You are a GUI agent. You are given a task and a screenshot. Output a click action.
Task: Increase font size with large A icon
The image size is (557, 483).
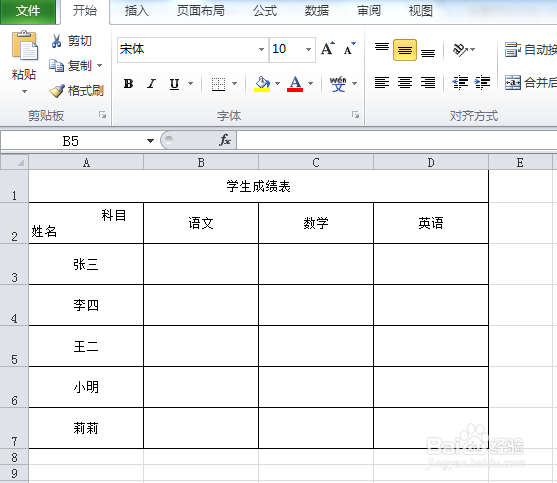pyautogui.click(x=328, y=49)
